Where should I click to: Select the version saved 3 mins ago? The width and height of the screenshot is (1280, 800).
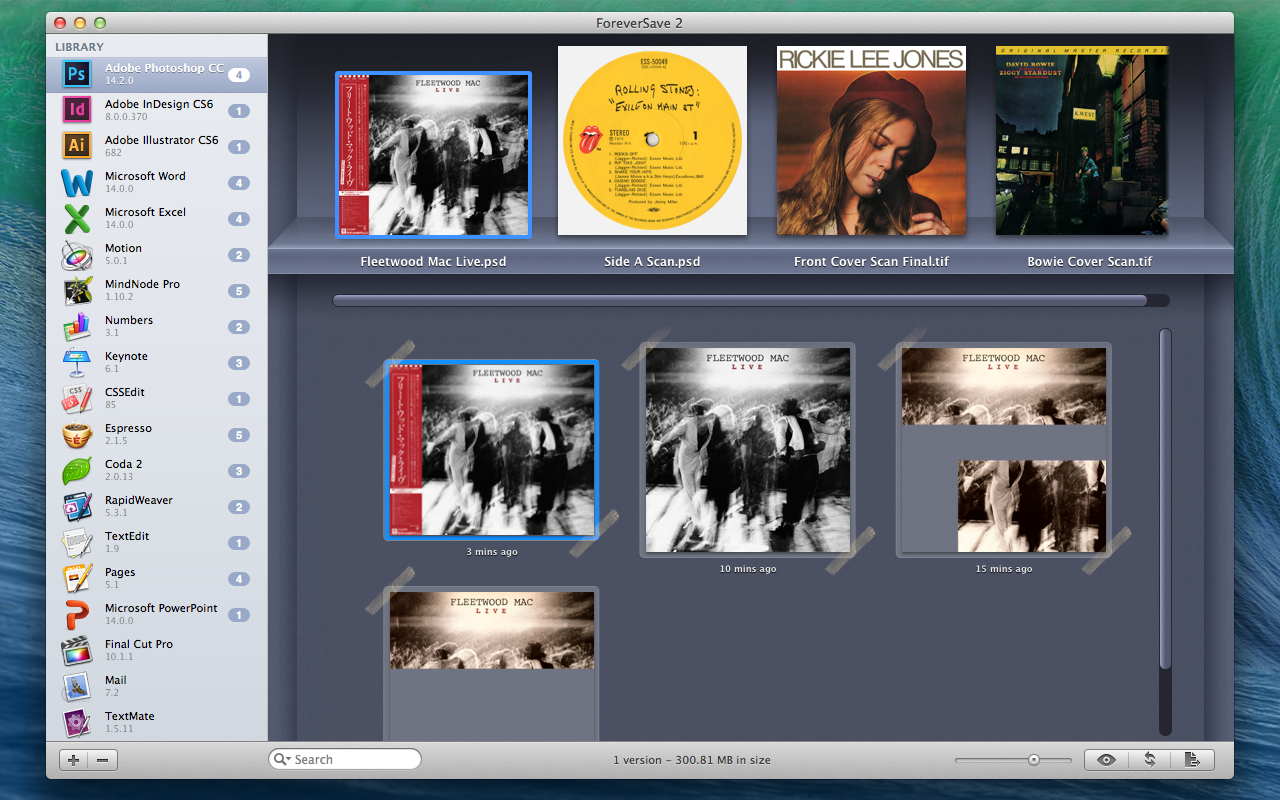coord(491,450)
